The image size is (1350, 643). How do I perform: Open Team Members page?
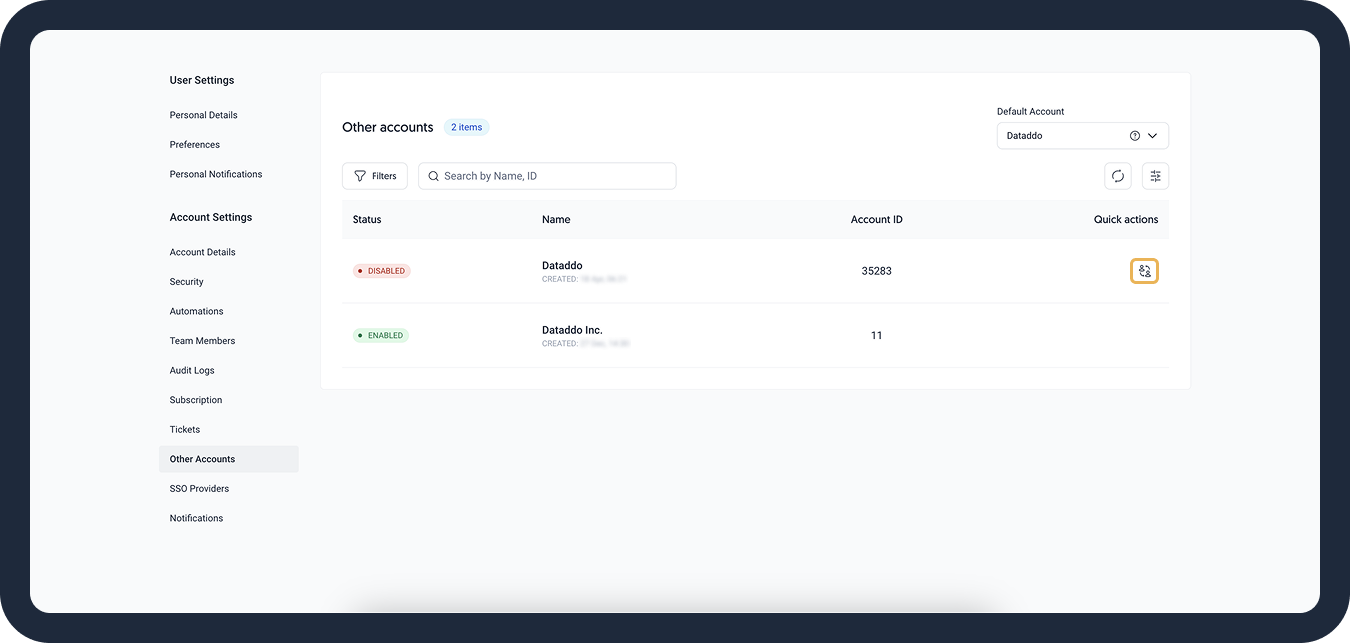pyautogui.click(x=203, y=341)
